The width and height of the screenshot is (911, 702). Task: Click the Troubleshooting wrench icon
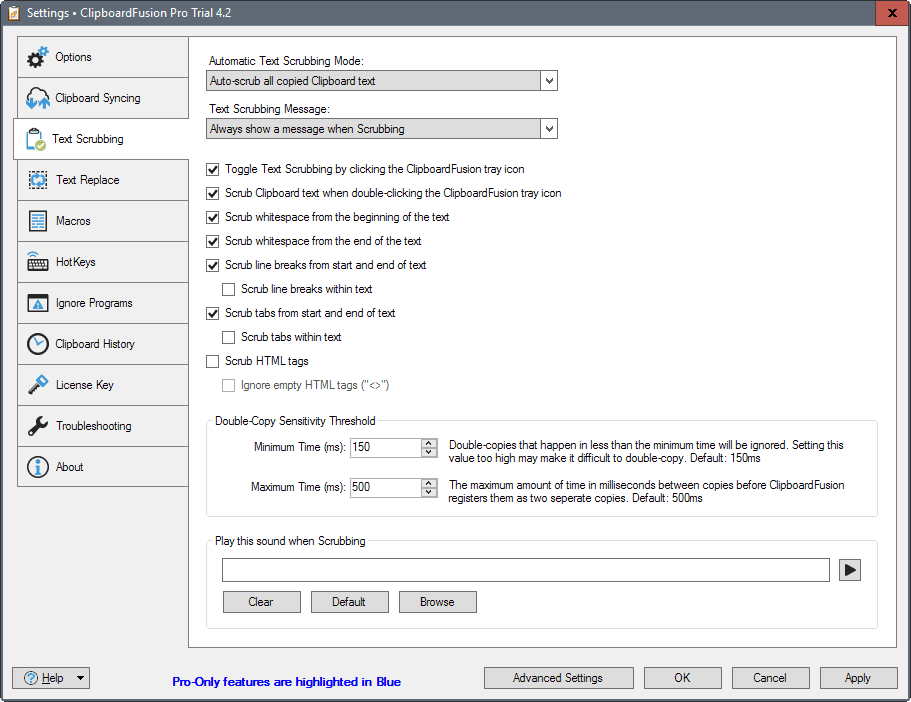click(x=38, y=426)
